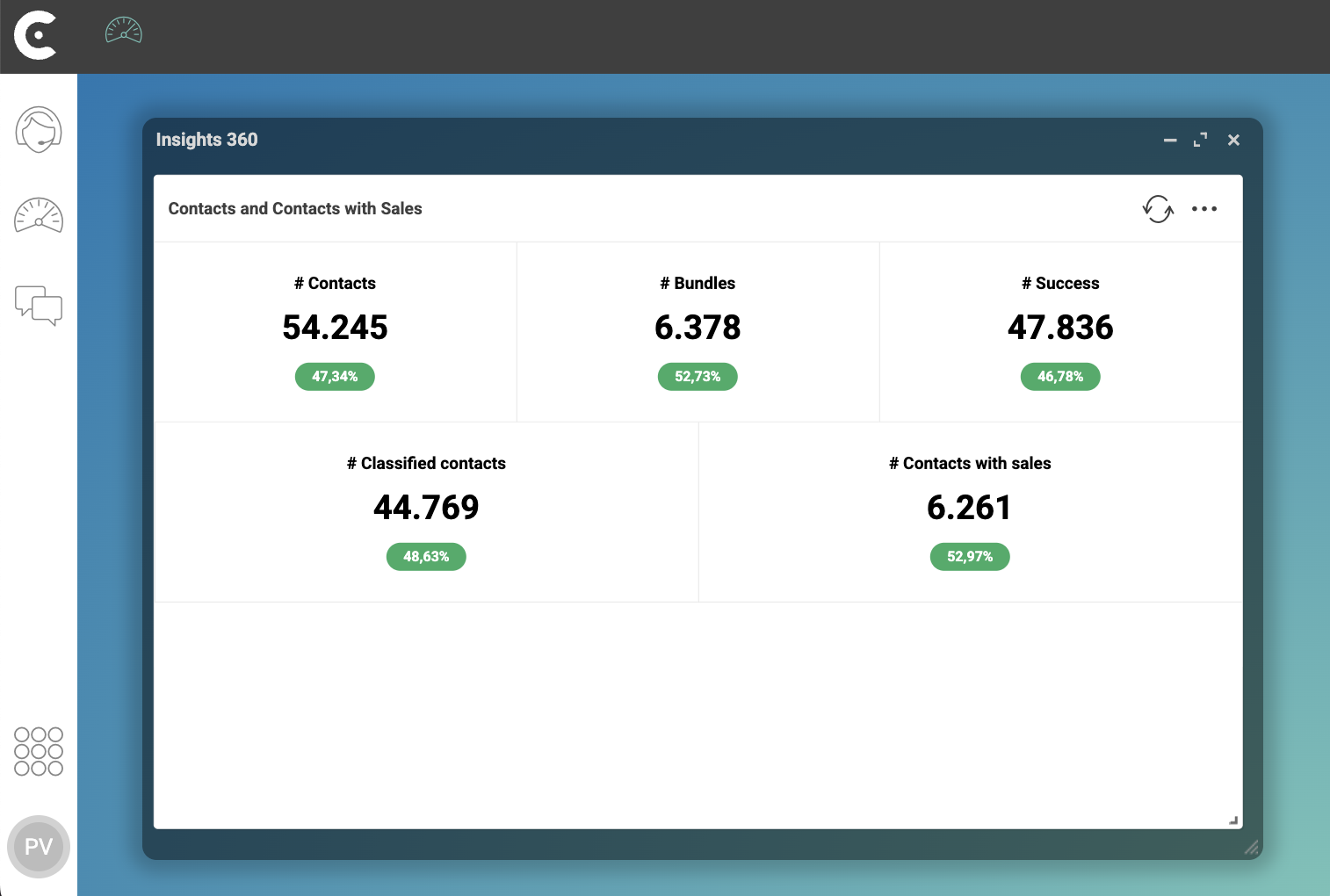
Task: Click the # Contacts 54.245 value
Action: 335,328
